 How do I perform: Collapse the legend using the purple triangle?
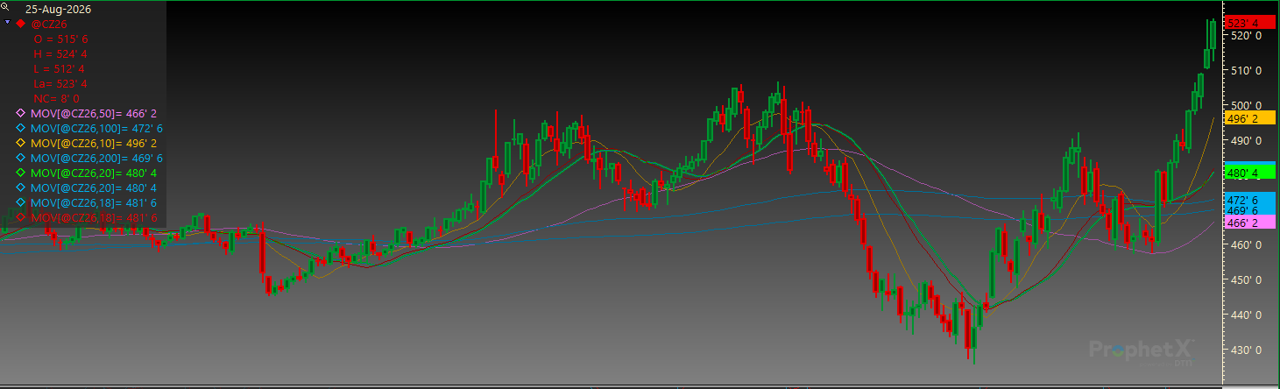[7, 21]
